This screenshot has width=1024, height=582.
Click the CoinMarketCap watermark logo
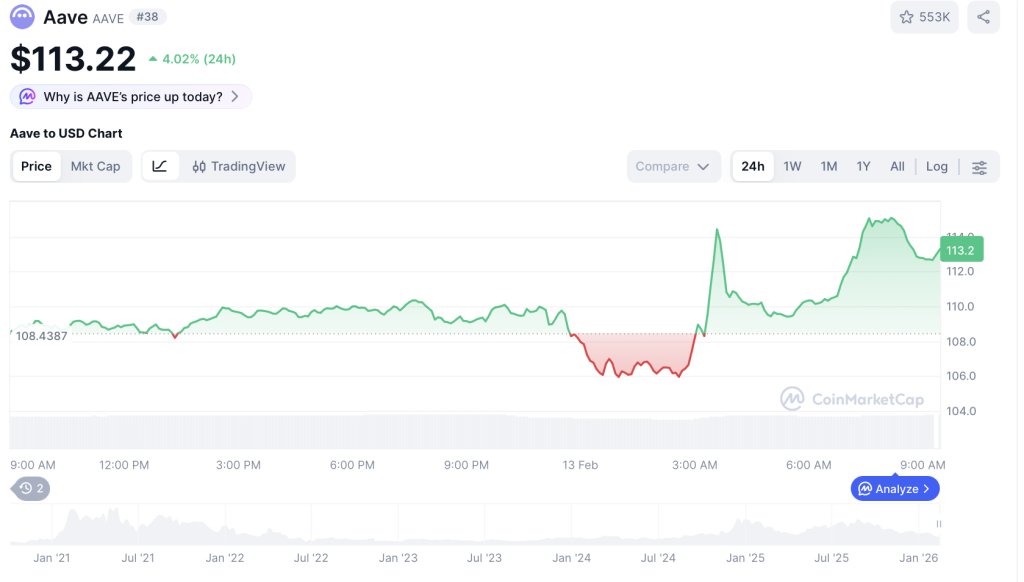point(852,399)
